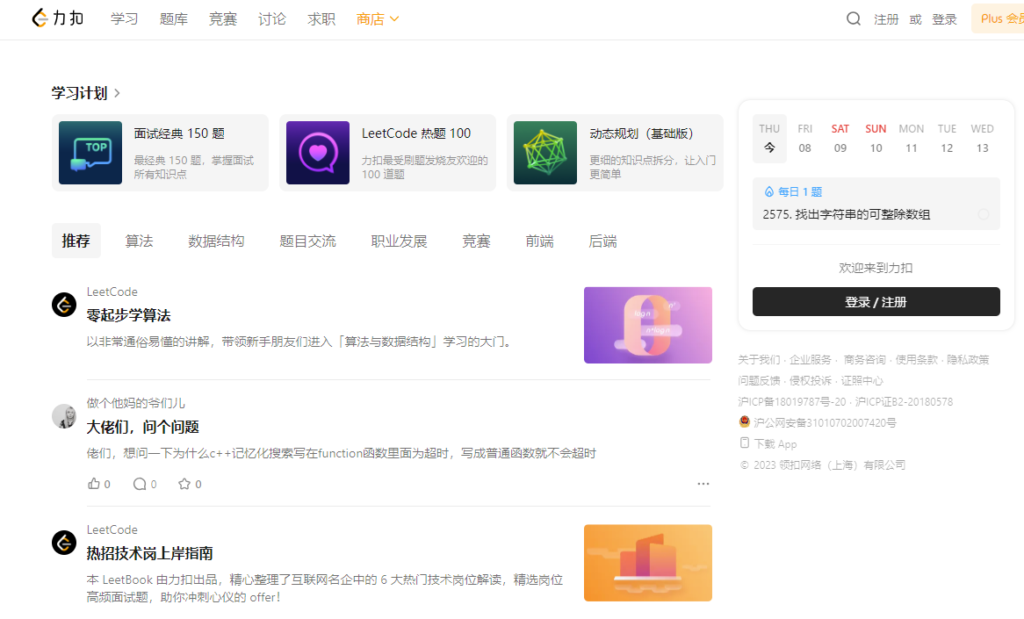Click the 沪ICP备18019787号-20 link
The image size is (1024, 619).
point(792,402)
